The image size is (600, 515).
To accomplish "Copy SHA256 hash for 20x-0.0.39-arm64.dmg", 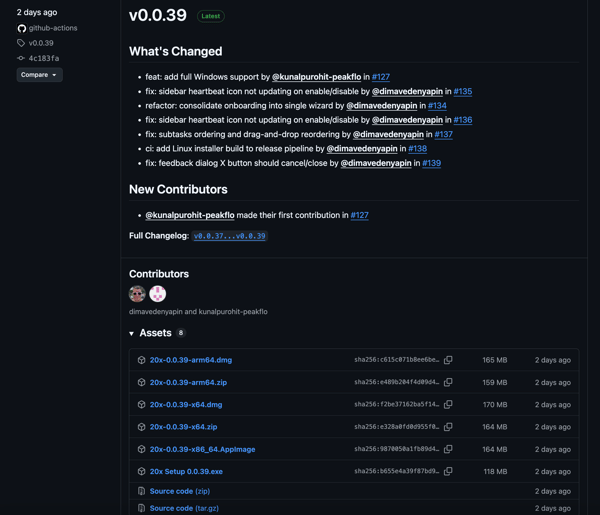I will pyautogui.click(x=448, y=360).
